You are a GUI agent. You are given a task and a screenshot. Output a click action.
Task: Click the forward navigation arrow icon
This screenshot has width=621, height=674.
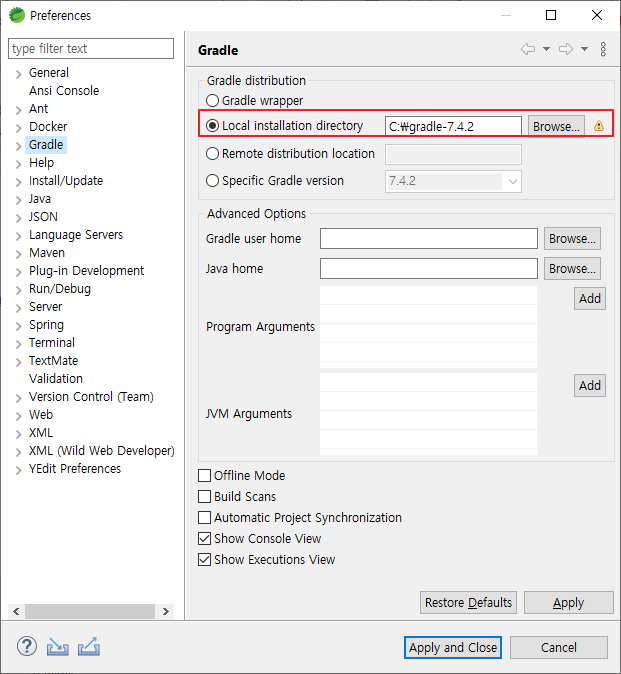[566, 49]
